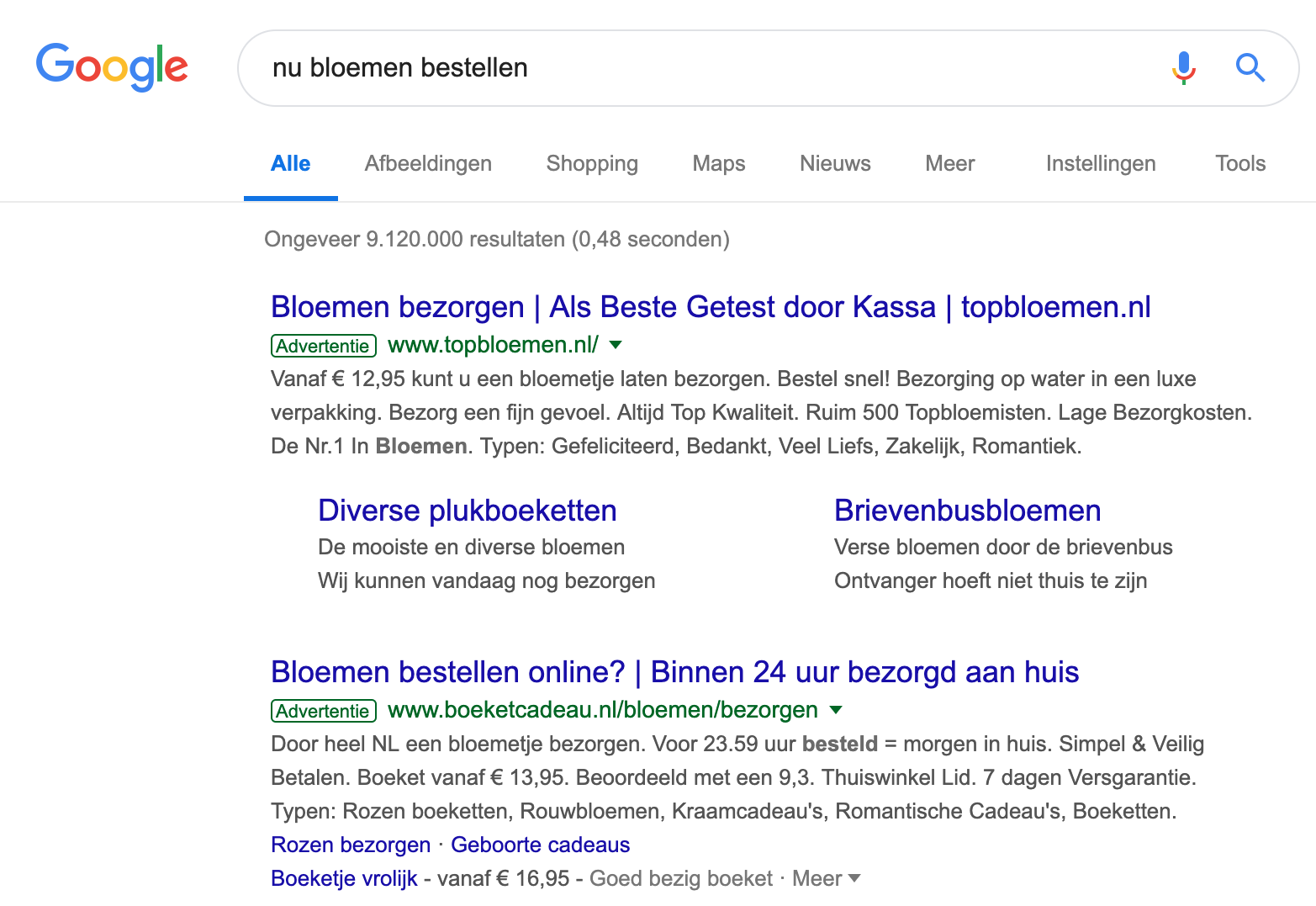Image resolution: width=1316 pixels, height=906 pixels.
Task: Expand Meer next to Goed bezig boeket
Action: (x=826, y=878)
